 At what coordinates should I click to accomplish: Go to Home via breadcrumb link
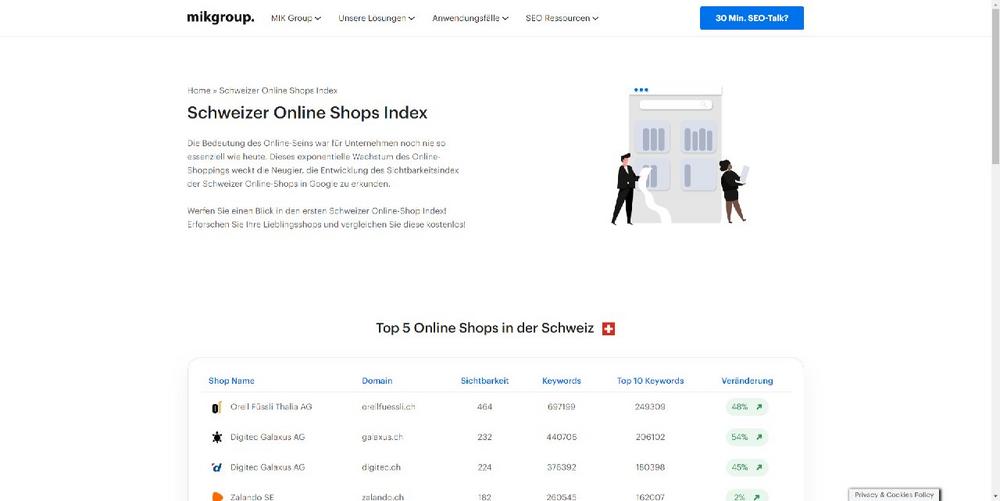198,91
